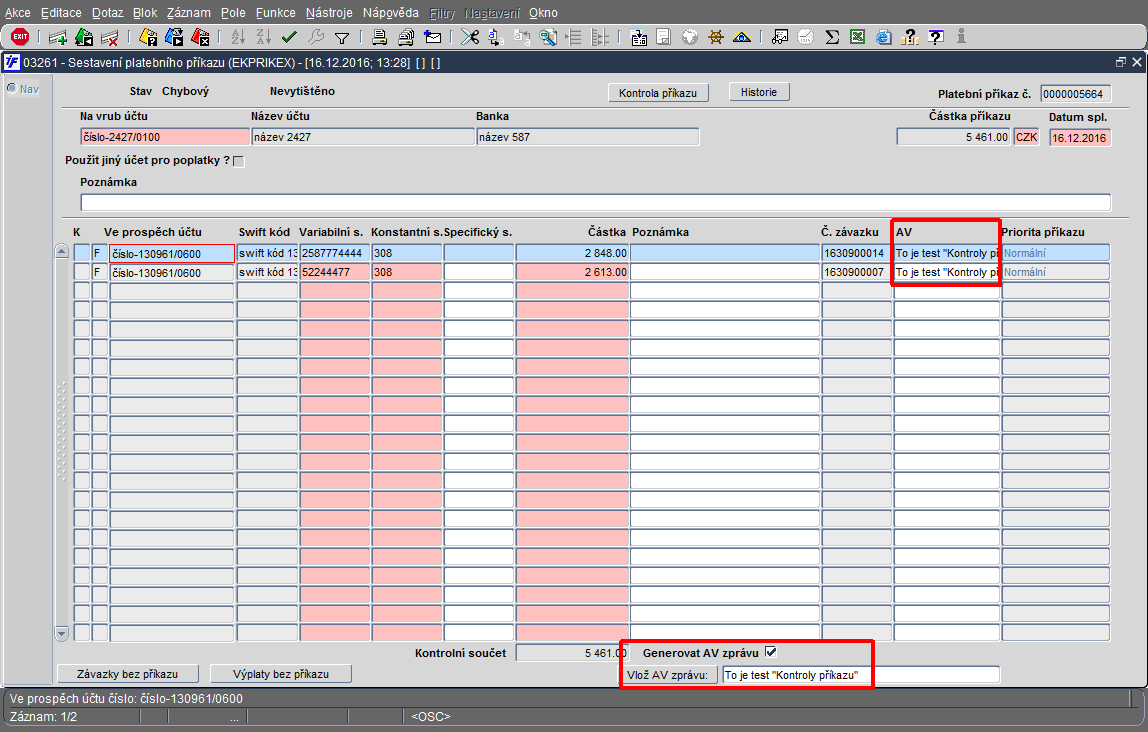Click the green checkmark save icon

click(x=289, y=37)
